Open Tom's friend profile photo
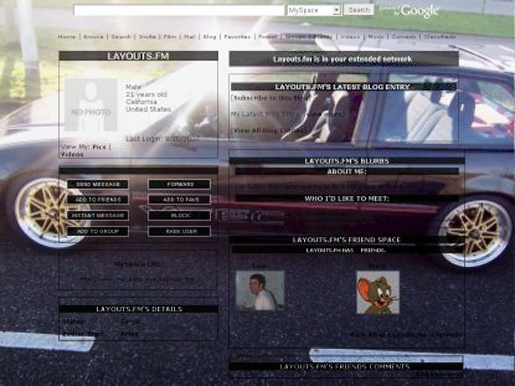 [260, 290]
